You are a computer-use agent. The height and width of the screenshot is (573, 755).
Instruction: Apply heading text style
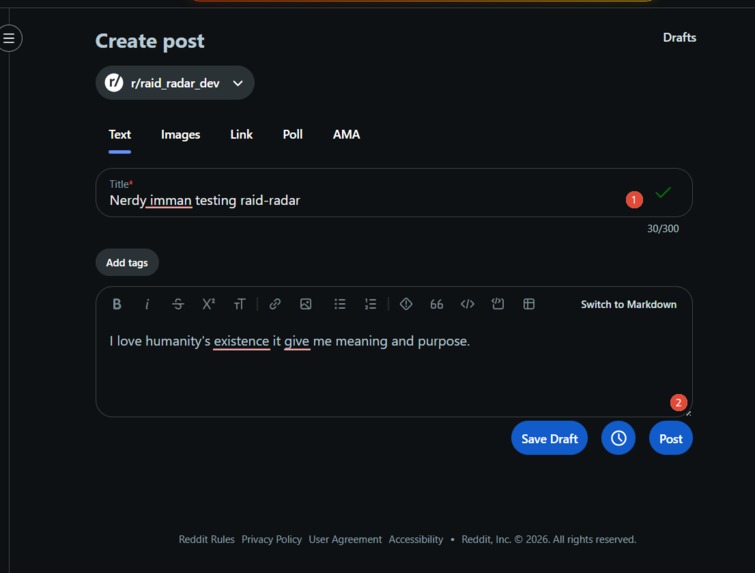[x=239, y=304]
